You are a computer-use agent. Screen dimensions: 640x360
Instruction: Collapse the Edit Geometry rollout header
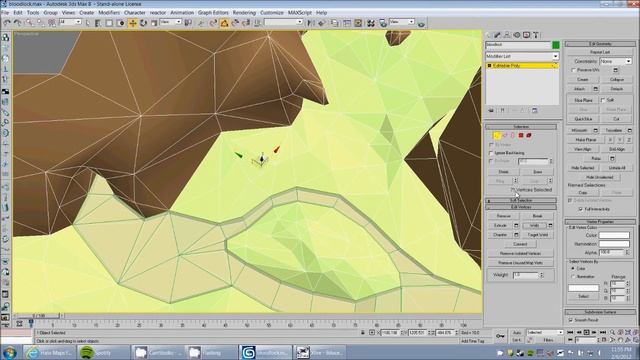pos(600,44)
